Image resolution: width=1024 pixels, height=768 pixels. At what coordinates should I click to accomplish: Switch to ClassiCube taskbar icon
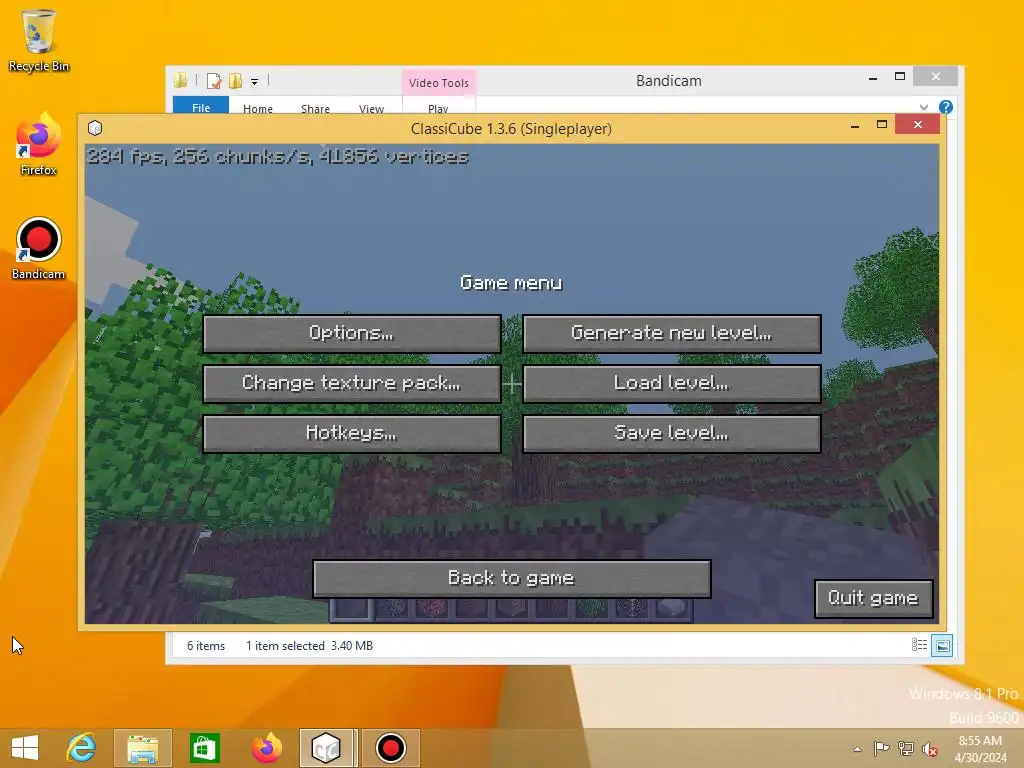[328, 748]
